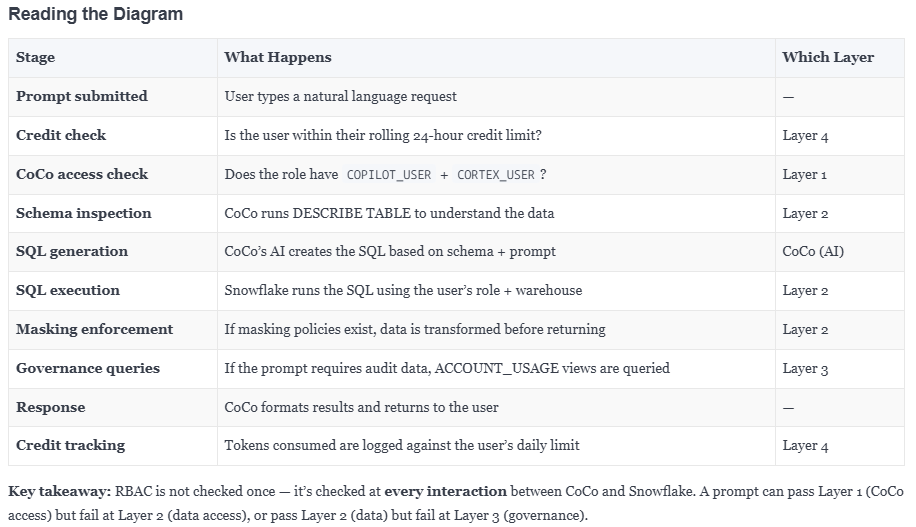Click the 'Key takeaway:' bold text
The width and height of the screenshot is (916, 527).
59,491
